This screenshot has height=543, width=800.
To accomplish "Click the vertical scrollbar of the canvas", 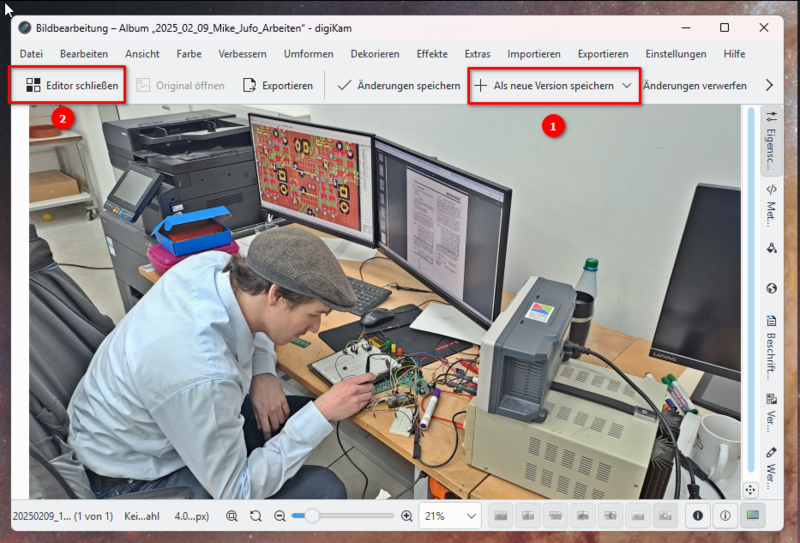I will click(x=750, y=291).
